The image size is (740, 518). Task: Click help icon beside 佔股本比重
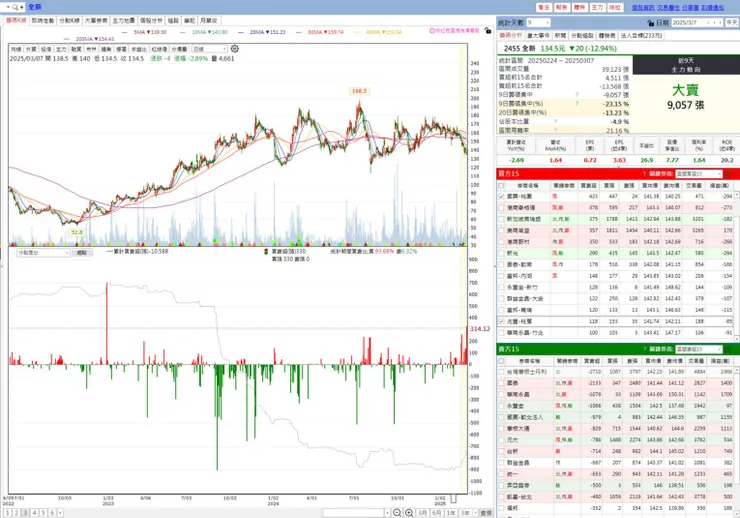pos(555,121)
